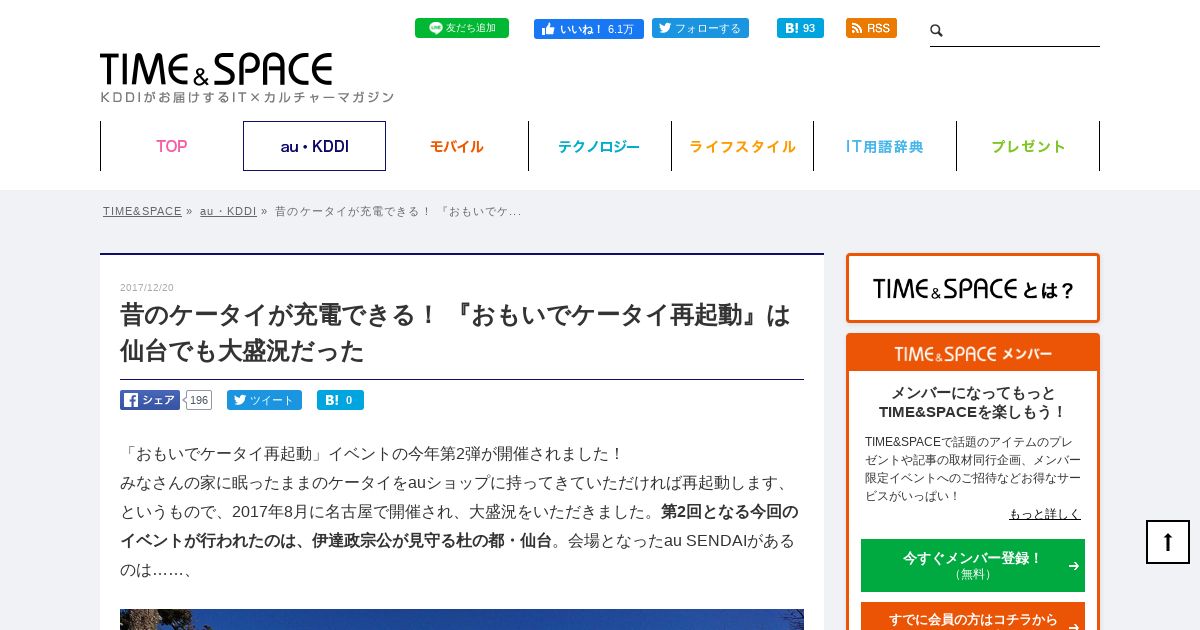Open the もっと詳しく link
Screen dimensions: 1200x630
point(1045,514)
